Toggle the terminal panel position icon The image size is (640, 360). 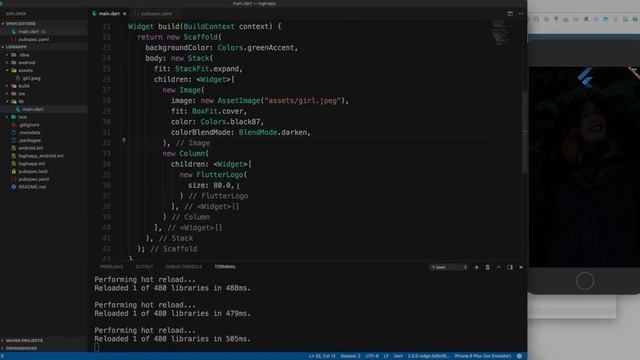point(510,267)
